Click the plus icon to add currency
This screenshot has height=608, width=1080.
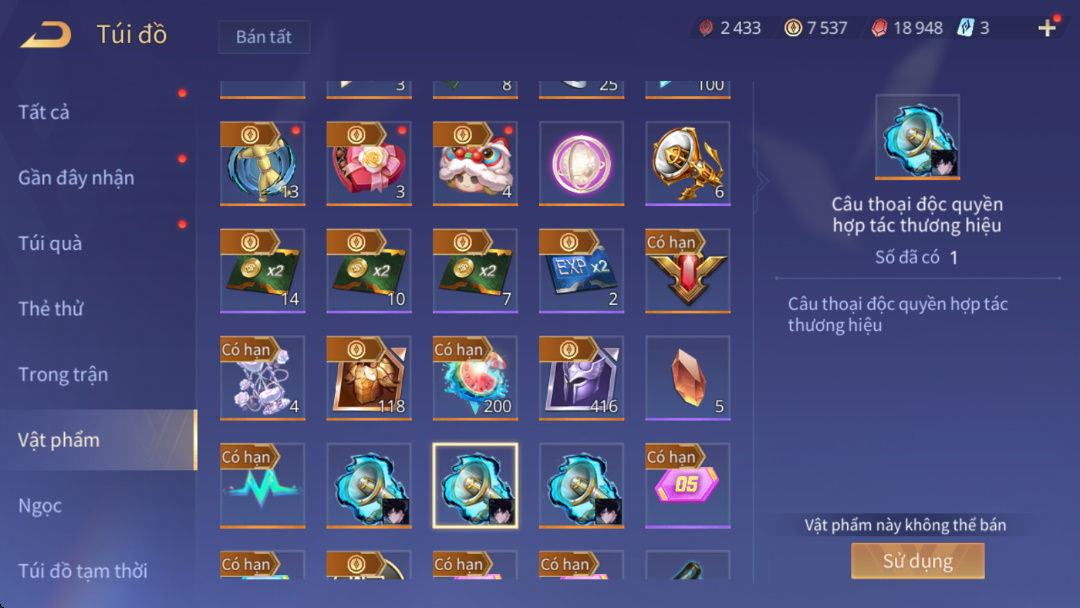1047,28
